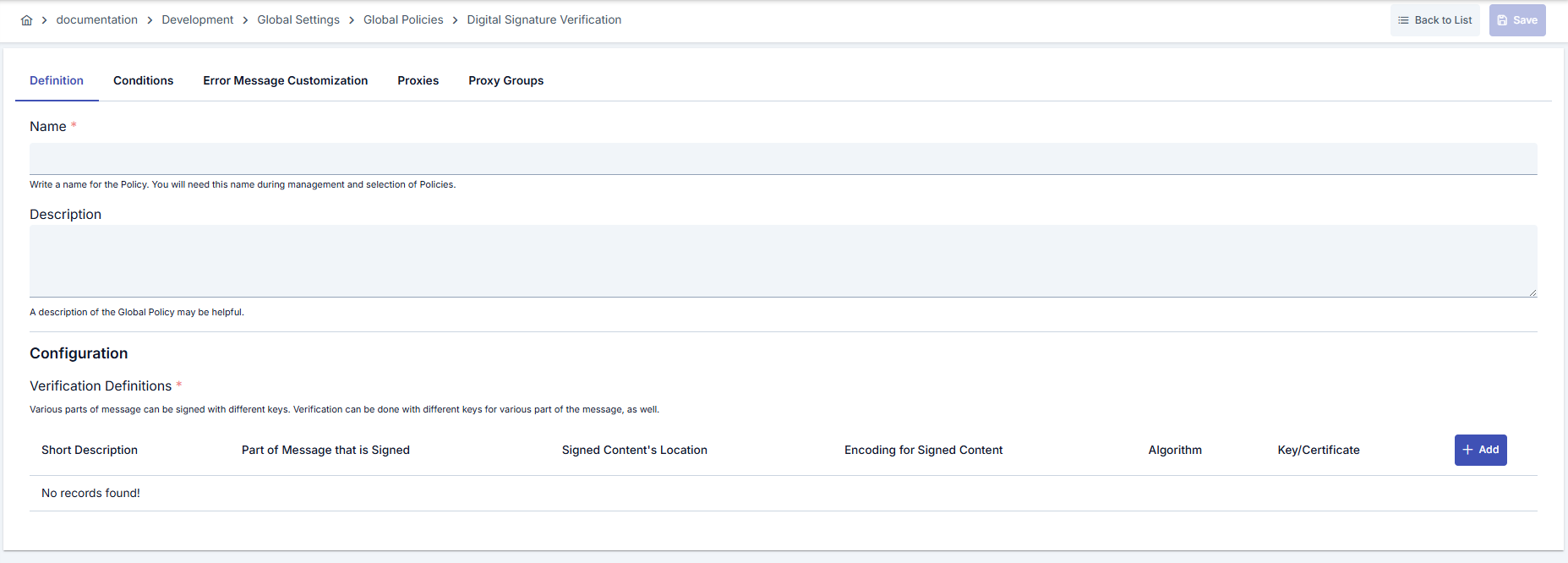Switch to Error Message Customization tab
The width and height of the screenshot is (1568, 563).
[x=285, y=80]
